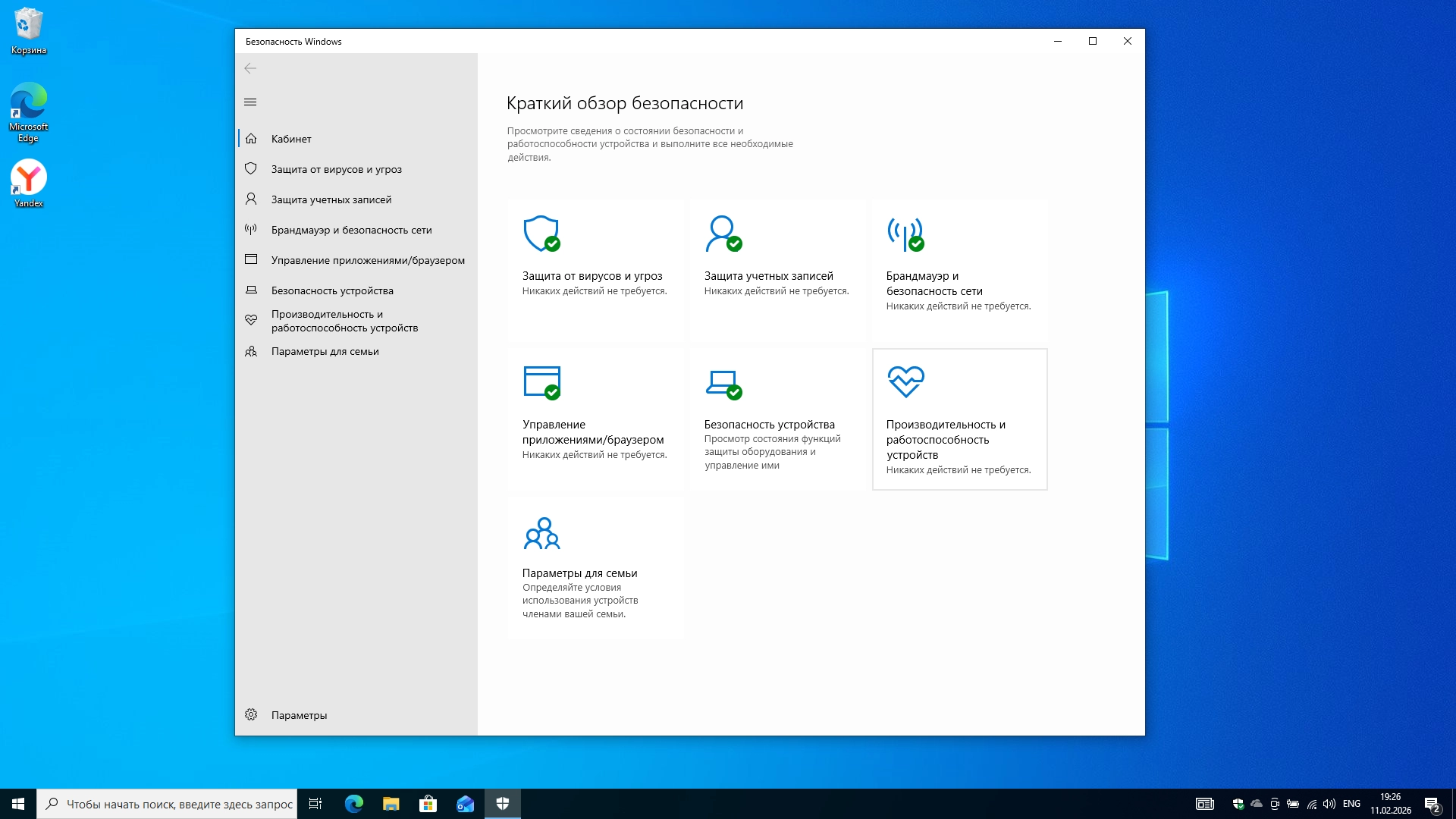The image size is (1456, 819).
Task: Open Управление приложениями/браузером in sidebar
Action: click(x=368, y=260)
